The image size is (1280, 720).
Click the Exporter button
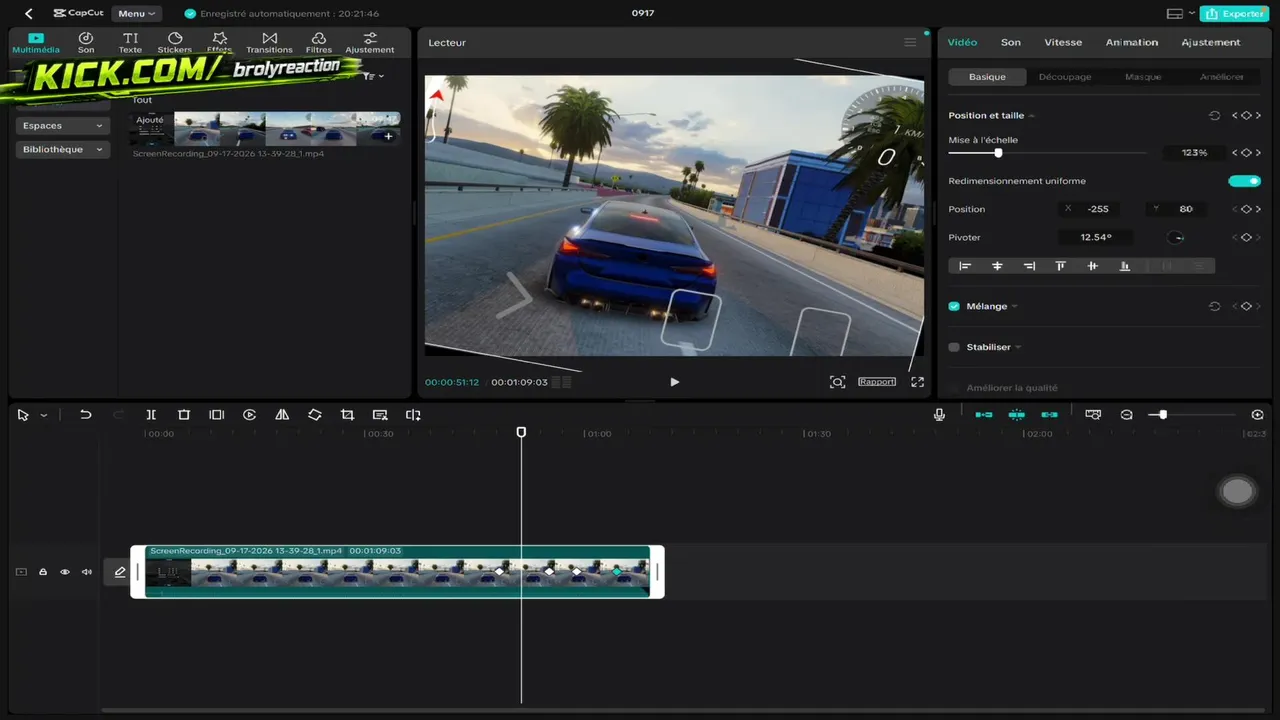coord(1236,14)
